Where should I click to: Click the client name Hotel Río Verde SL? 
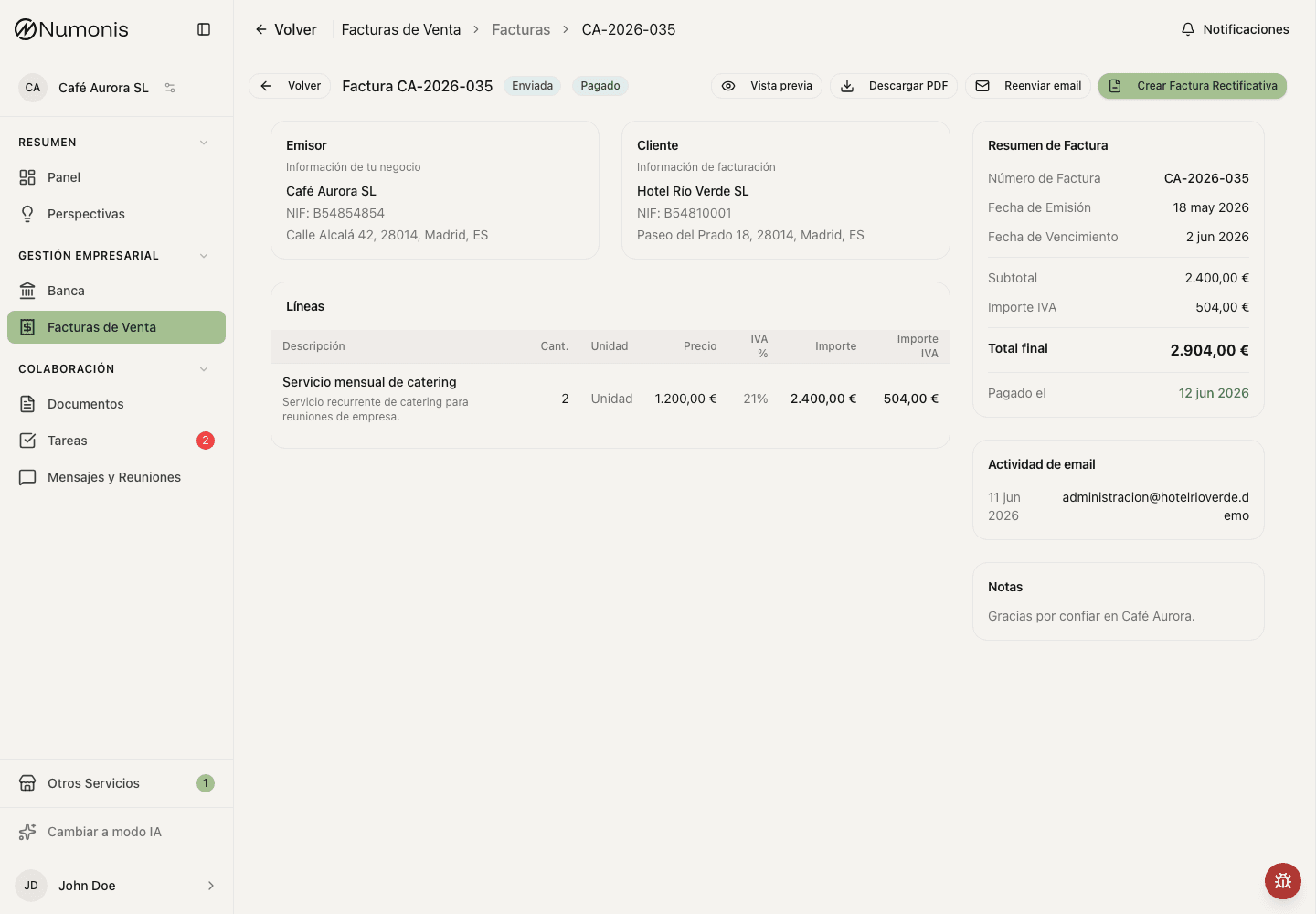693,191
